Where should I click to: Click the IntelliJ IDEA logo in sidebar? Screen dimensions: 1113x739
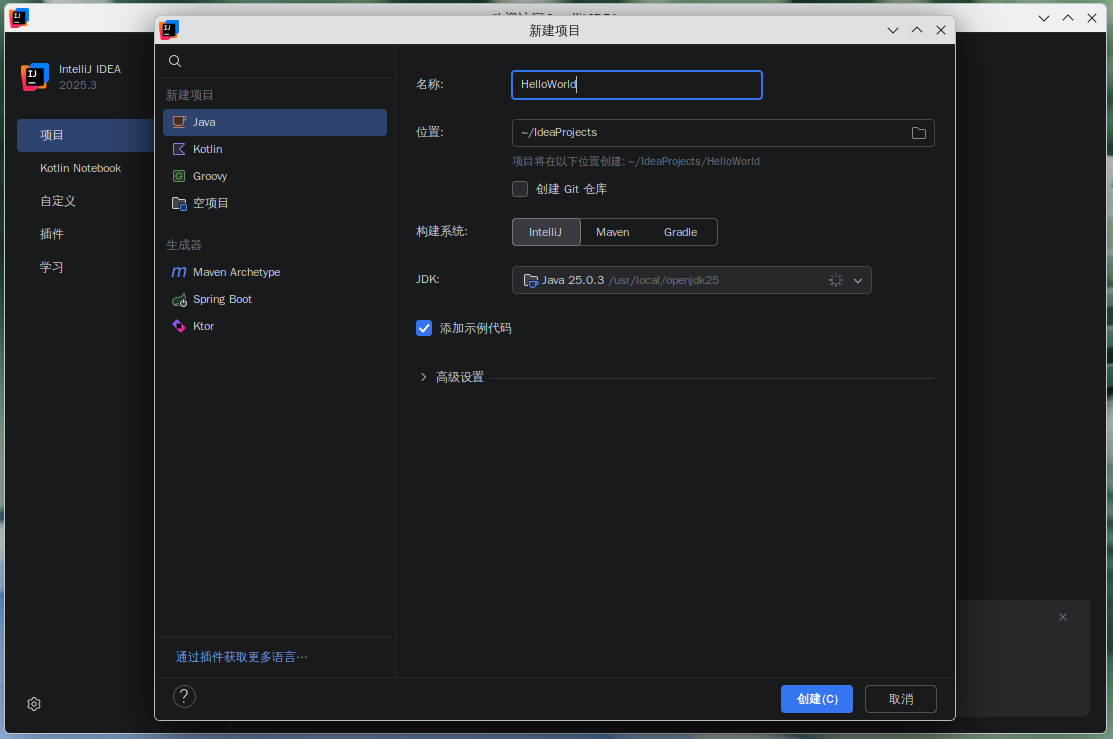[35, 77]
